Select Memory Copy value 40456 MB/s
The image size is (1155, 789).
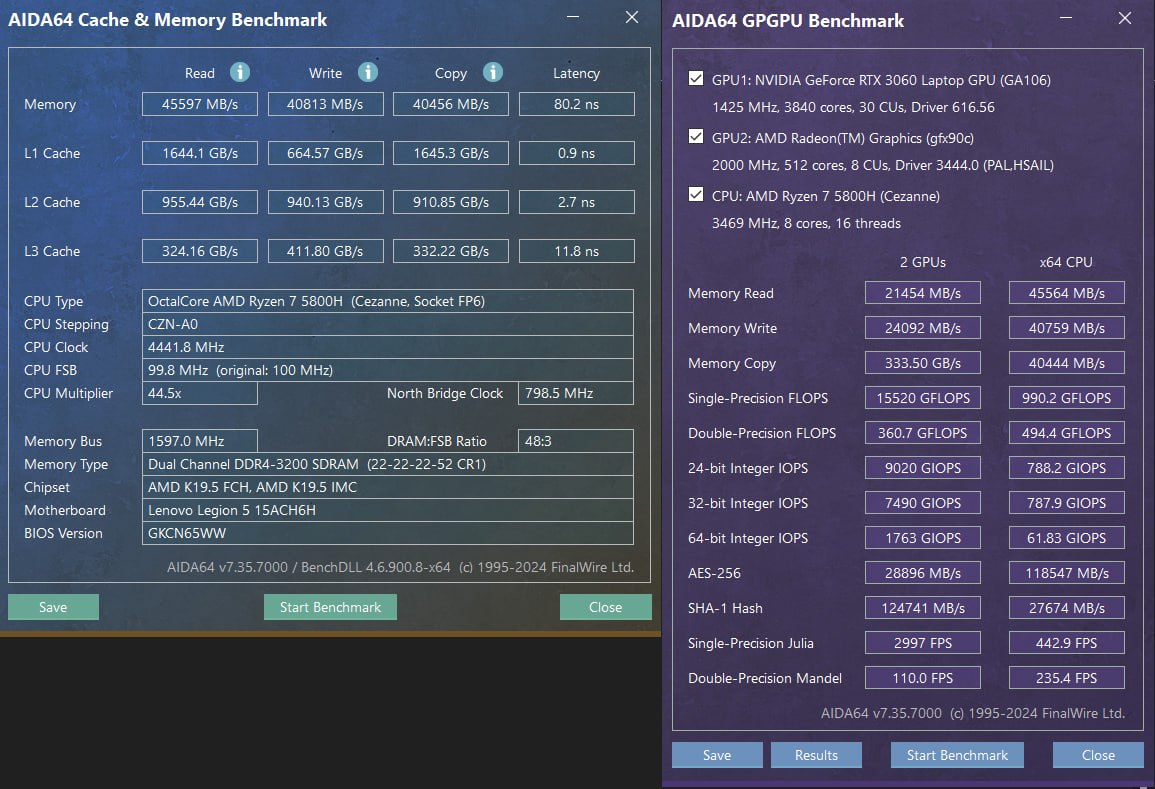(x=451, y=104)
